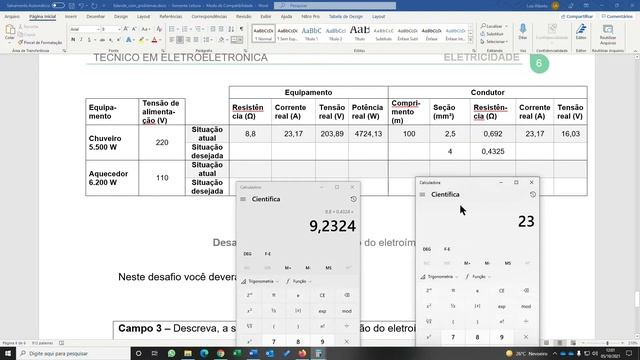Screen dimensions: 640x360
Task: Click the 7 key in right calculator
Action: coord(453,337)
